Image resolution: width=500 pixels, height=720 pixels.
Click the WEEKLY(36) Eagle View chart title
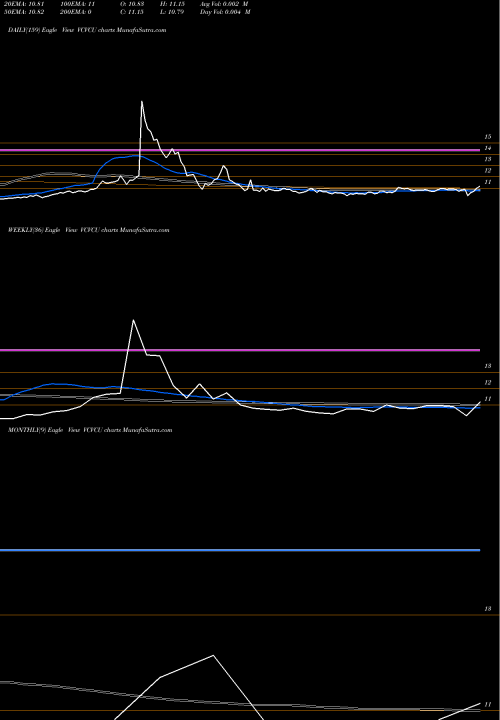pos(89,230)
